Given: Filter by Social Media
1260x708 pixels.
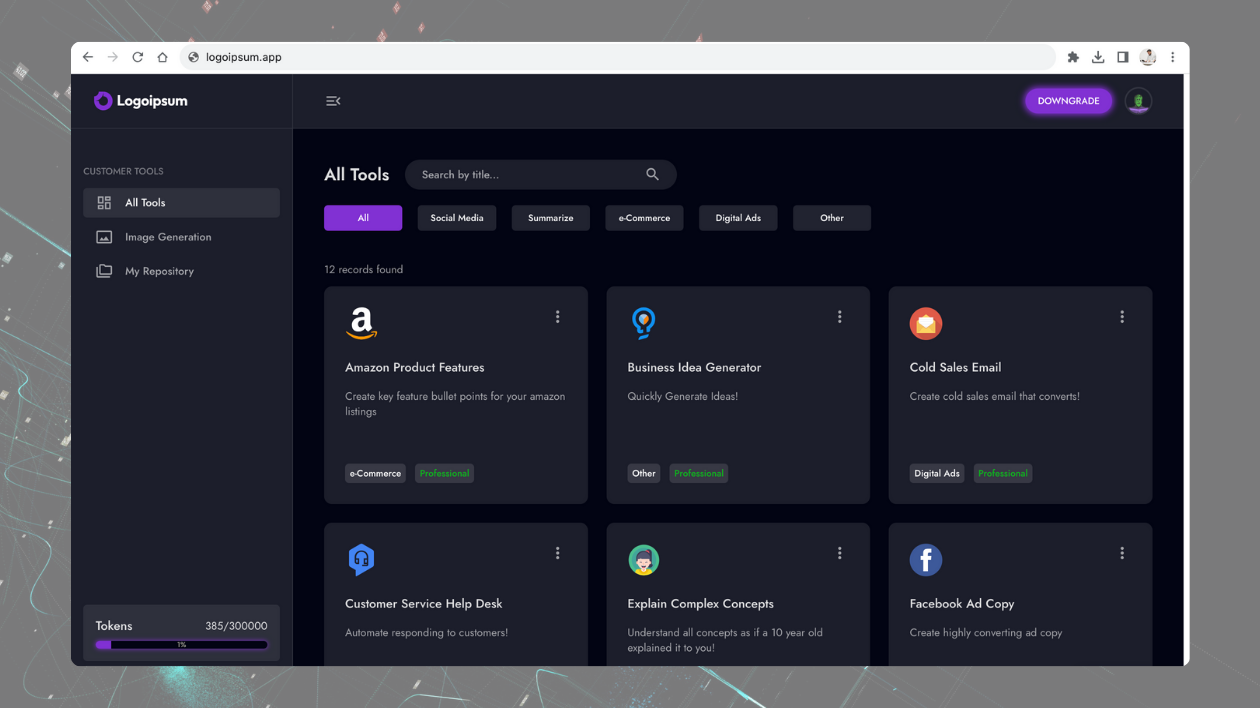Looking at the screenshot, I should (x=457, y=218).
